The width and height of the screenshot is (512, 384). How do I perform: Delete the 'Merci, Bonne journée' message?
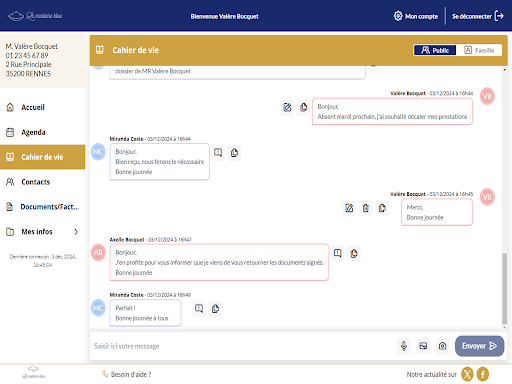click(x=366, y=208)
